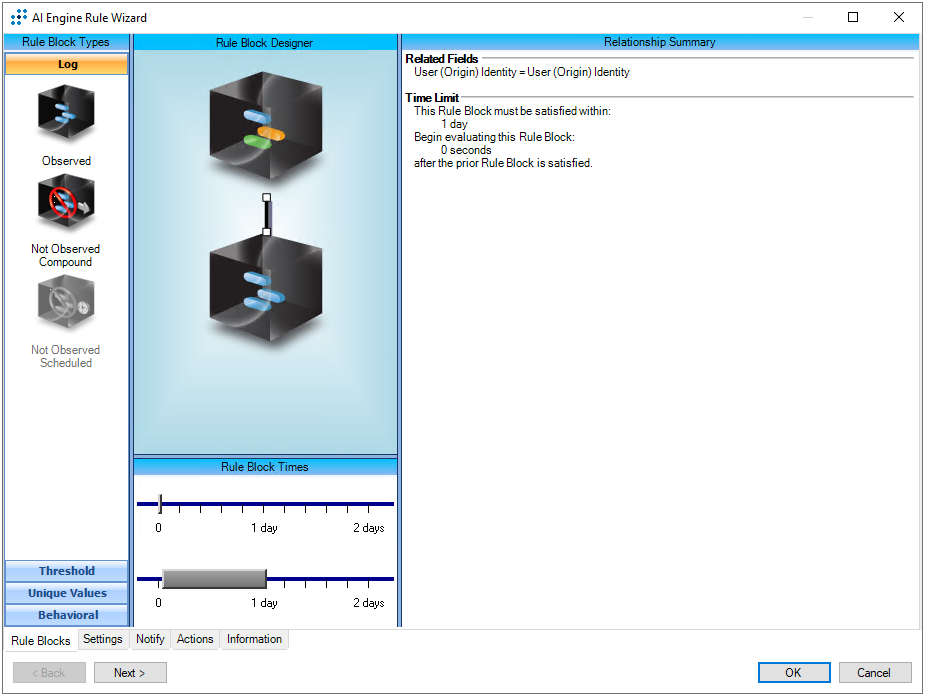Expand the Log rule block types section
The height and width of the screenshot is (696, 926).
coord(67,64)
